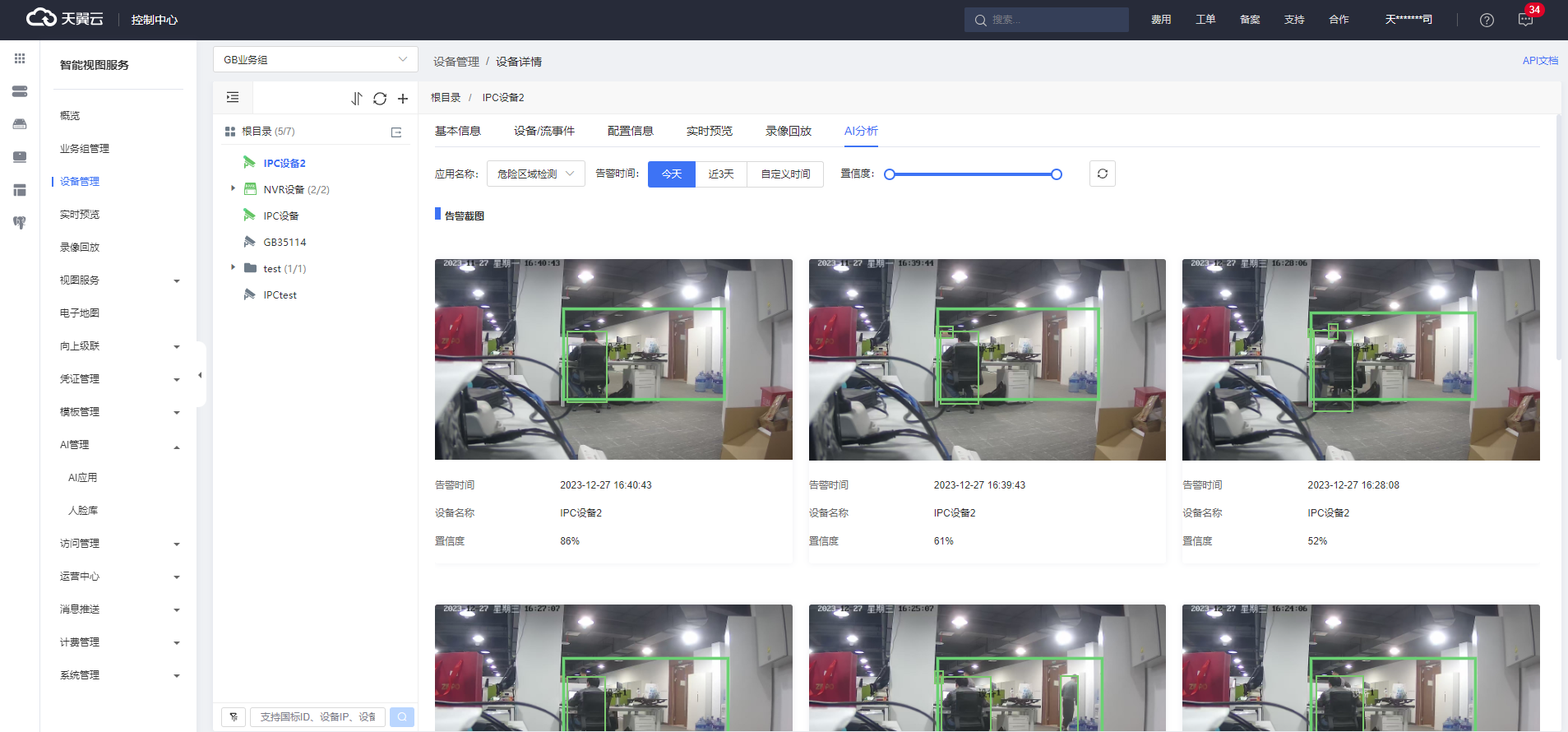The height and width of the screenshot is (732, 1568).
Task: Click the device search input field
Action: (x=317, y=716)
